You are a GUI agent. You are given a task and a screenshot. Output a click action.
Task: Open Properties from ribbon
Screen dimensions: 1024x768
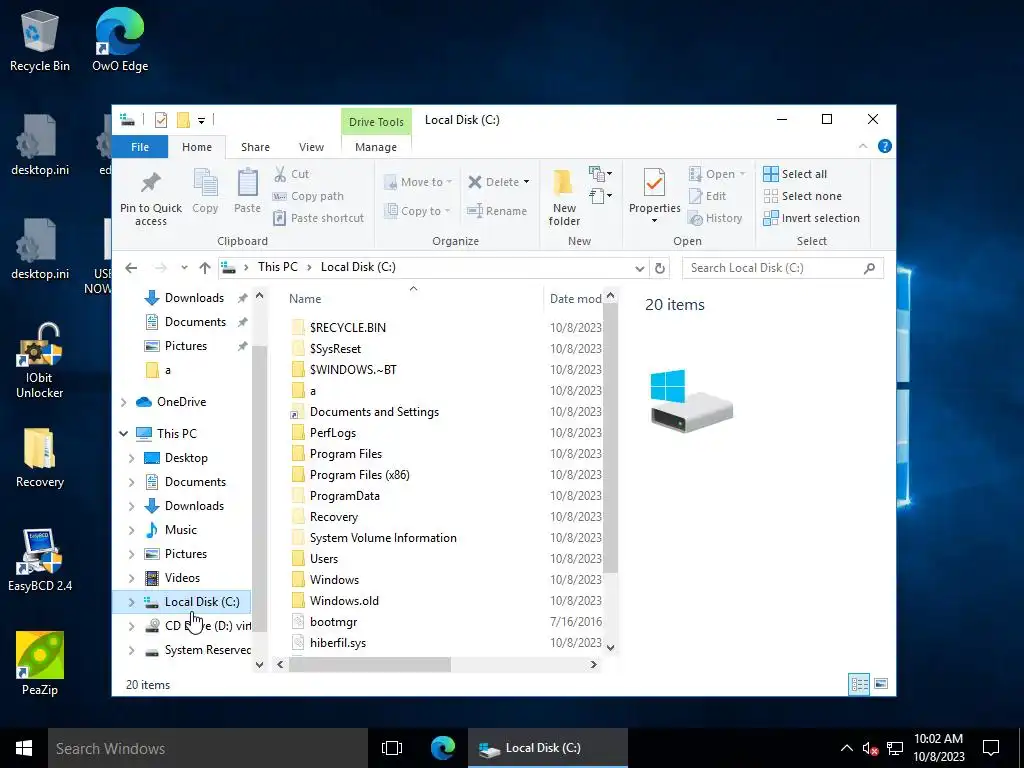[x=654, y=196]
